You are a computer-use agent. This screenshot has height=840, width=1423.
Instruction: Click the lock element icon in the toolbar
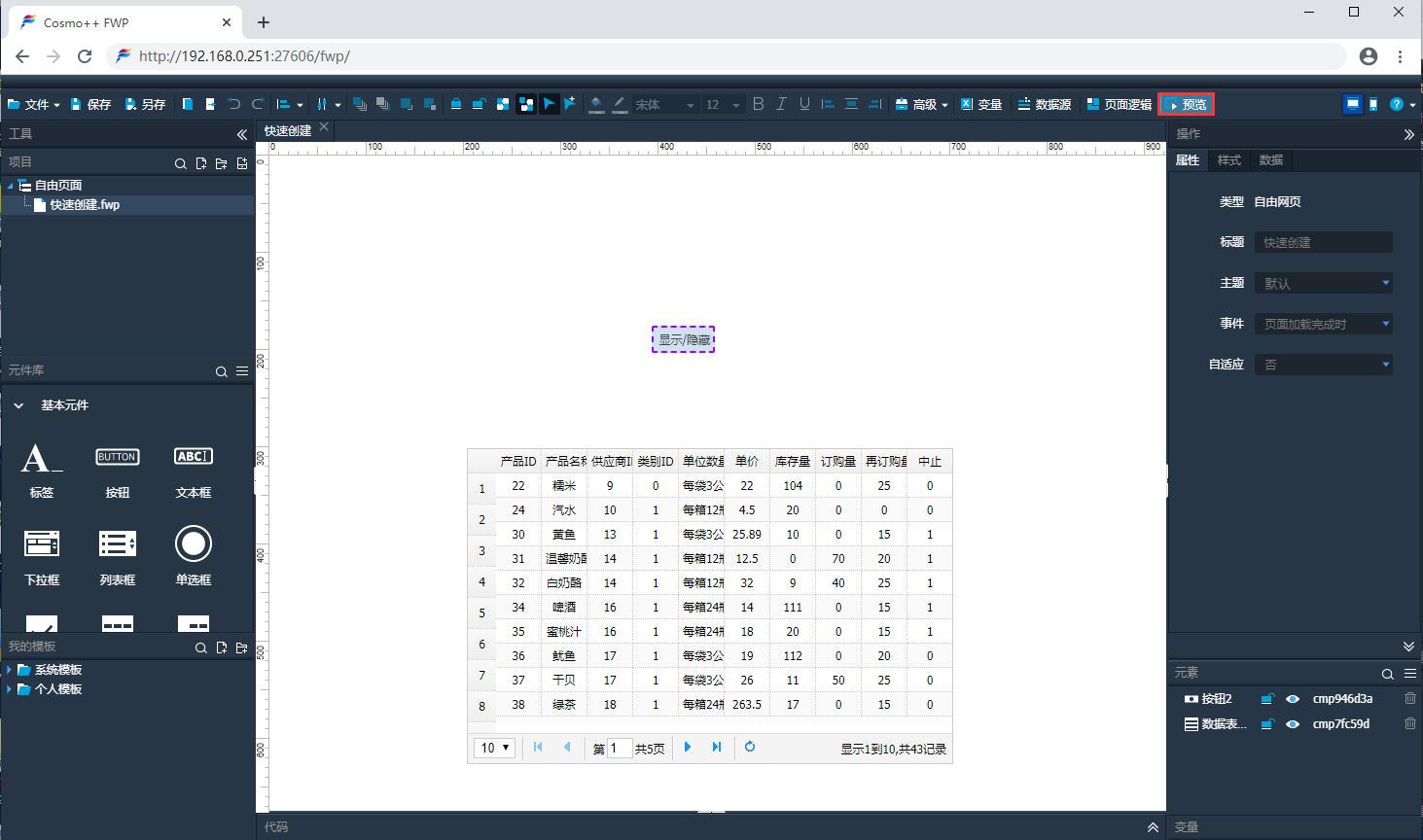455,104
